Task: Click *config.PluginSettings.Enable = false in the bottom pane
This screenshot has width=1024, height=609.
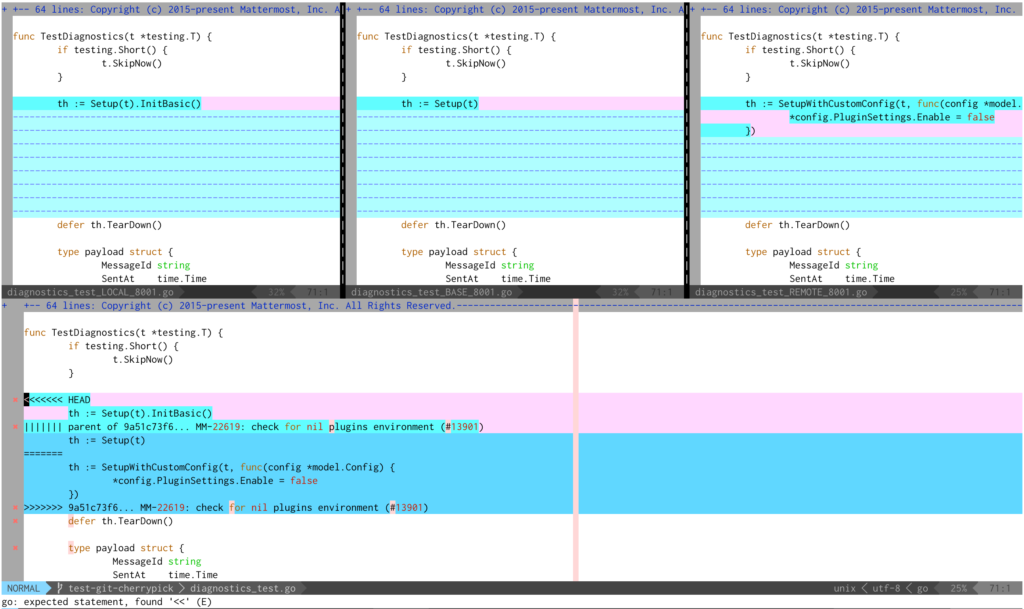Action: click(x=215, y=480)
